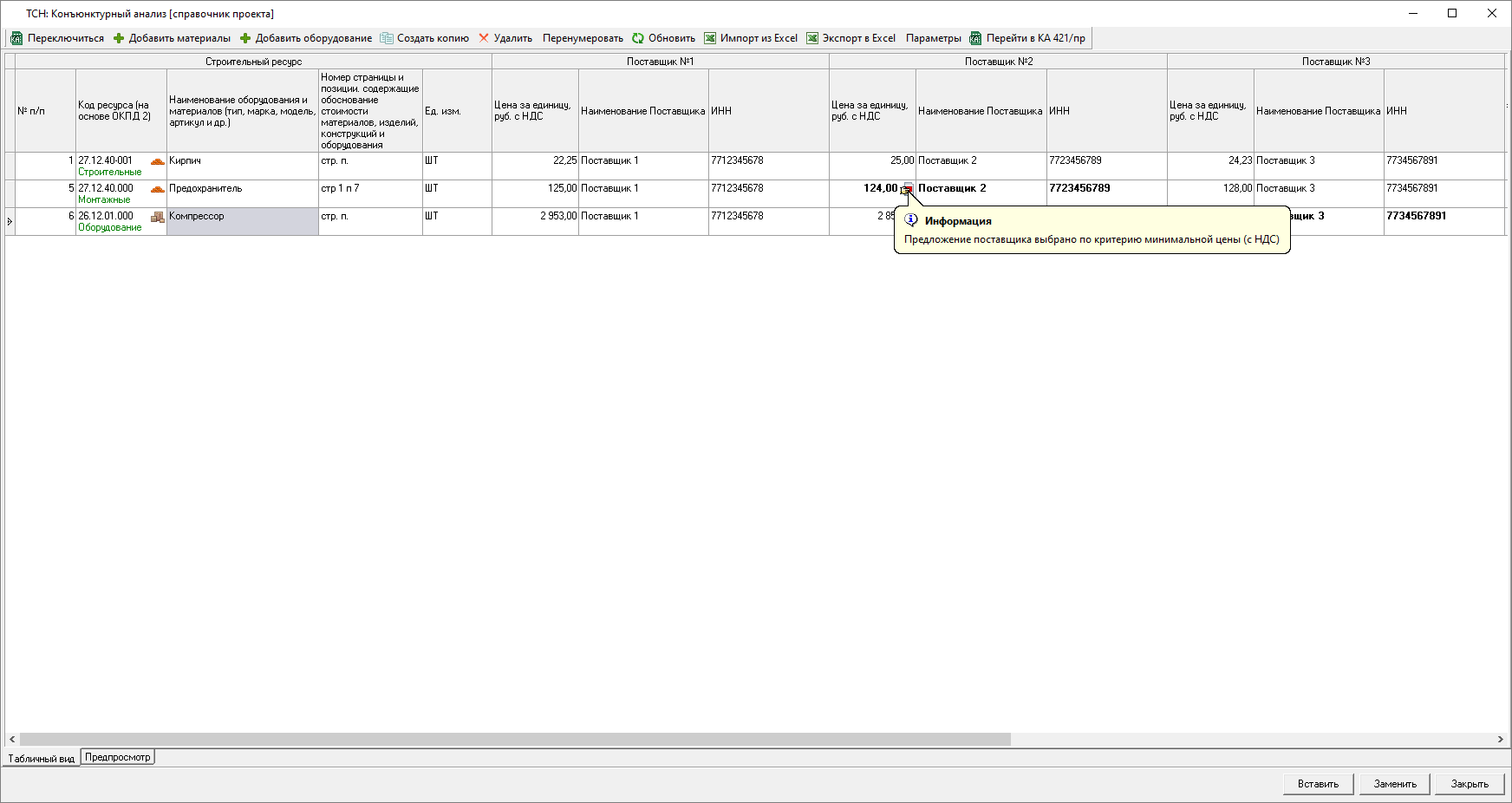This screenshot has height=803, width=1512.
Task: Go to КА 421/пр
Action: pos(1027,38)
